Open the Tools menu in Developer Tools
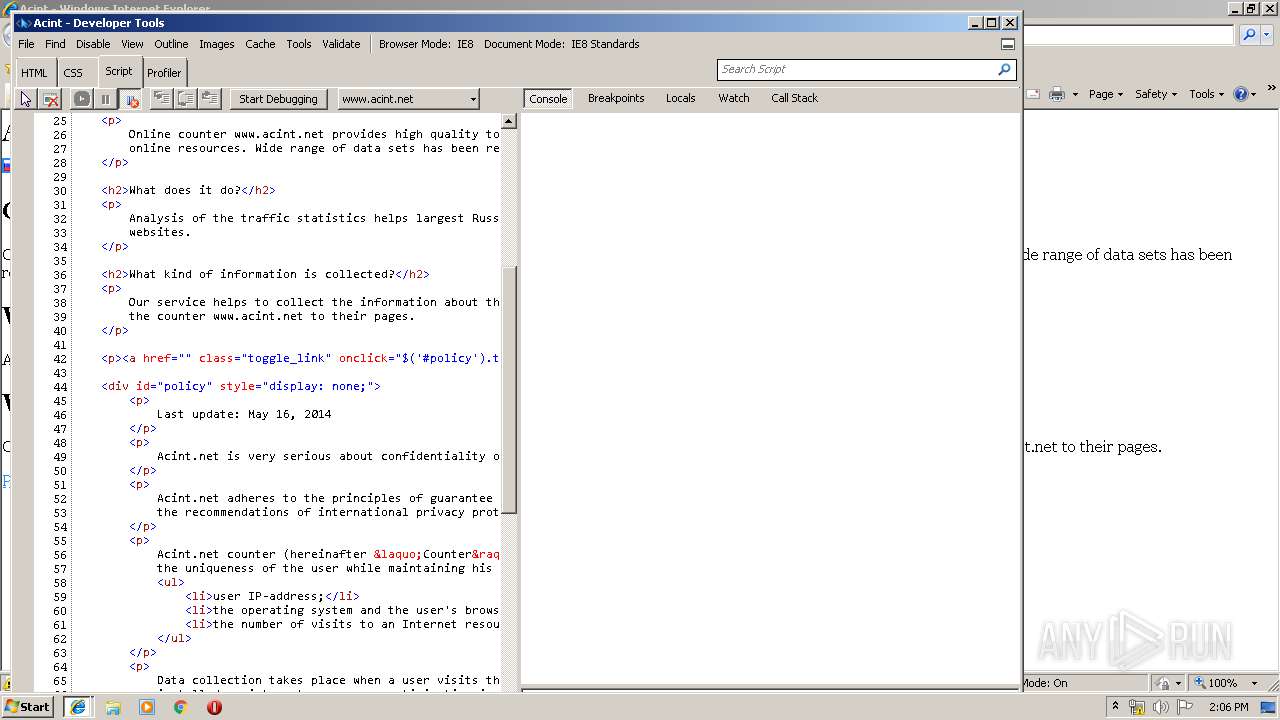The image size is (1280, 720). point(299,44)
